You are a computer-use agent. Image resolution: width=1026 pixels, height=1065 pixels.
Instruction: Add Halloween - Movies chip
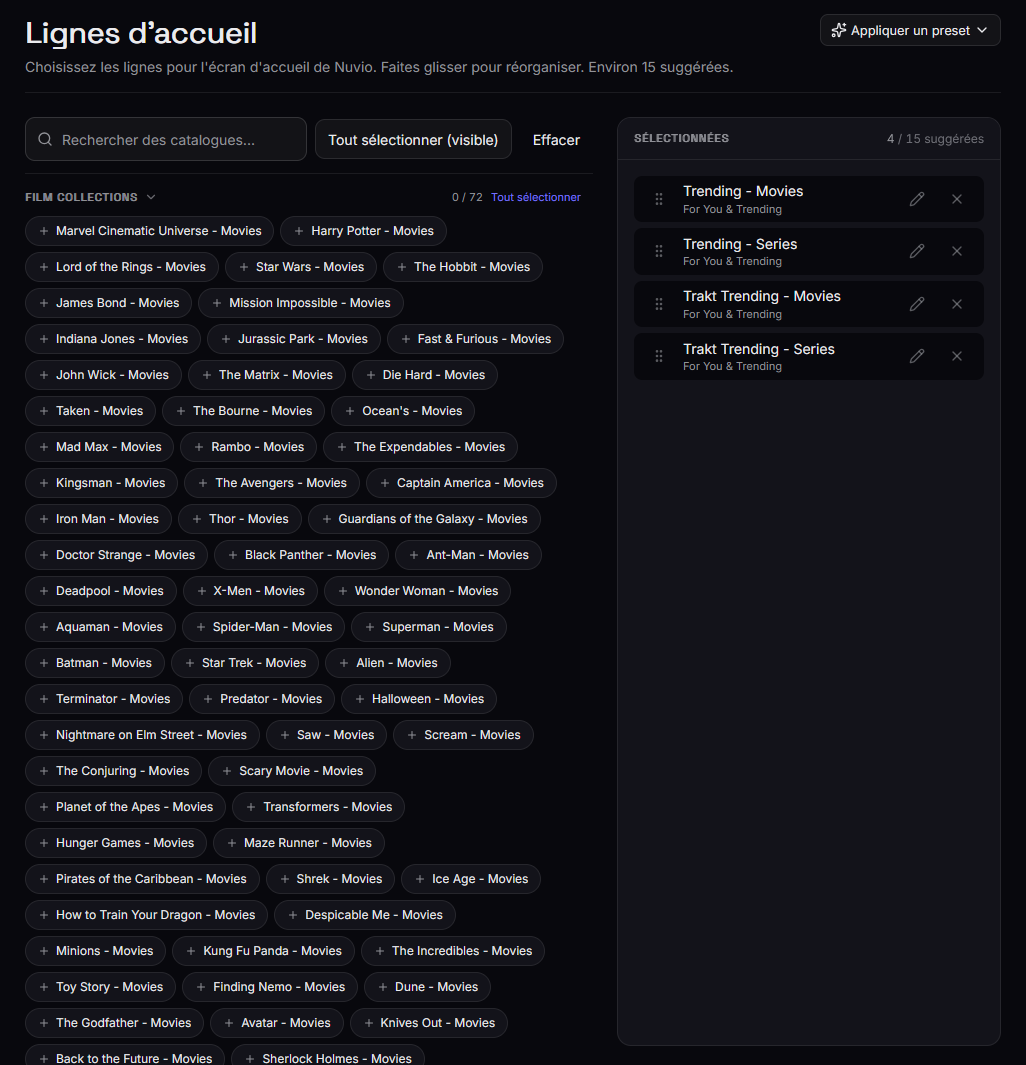point(419,699)
